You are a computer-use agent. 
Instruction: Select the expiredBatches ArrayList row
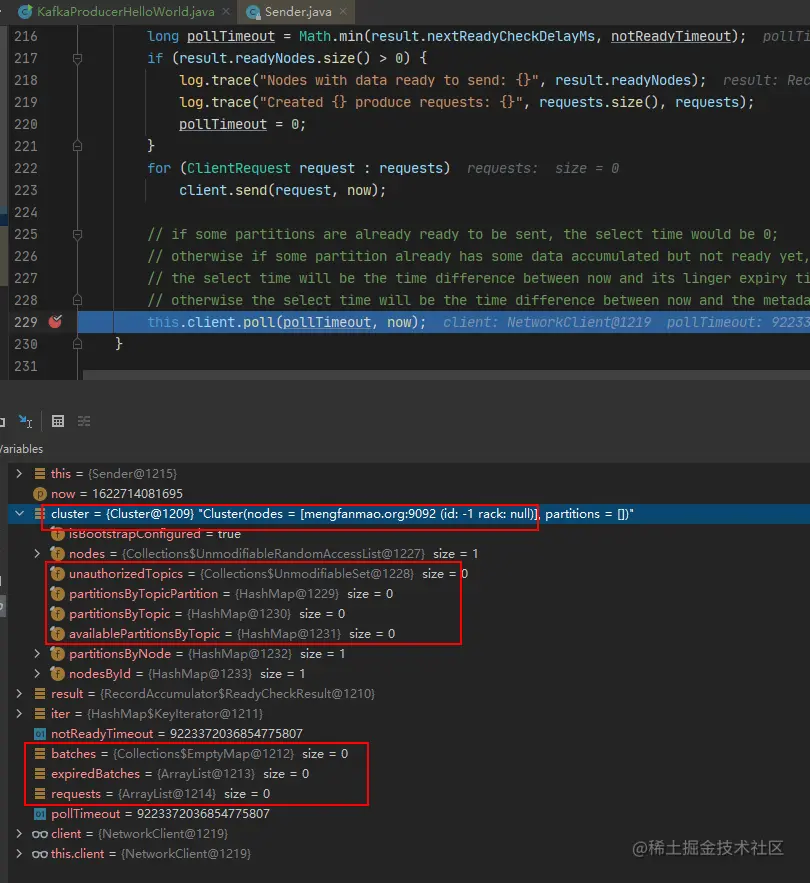(409, 774)
